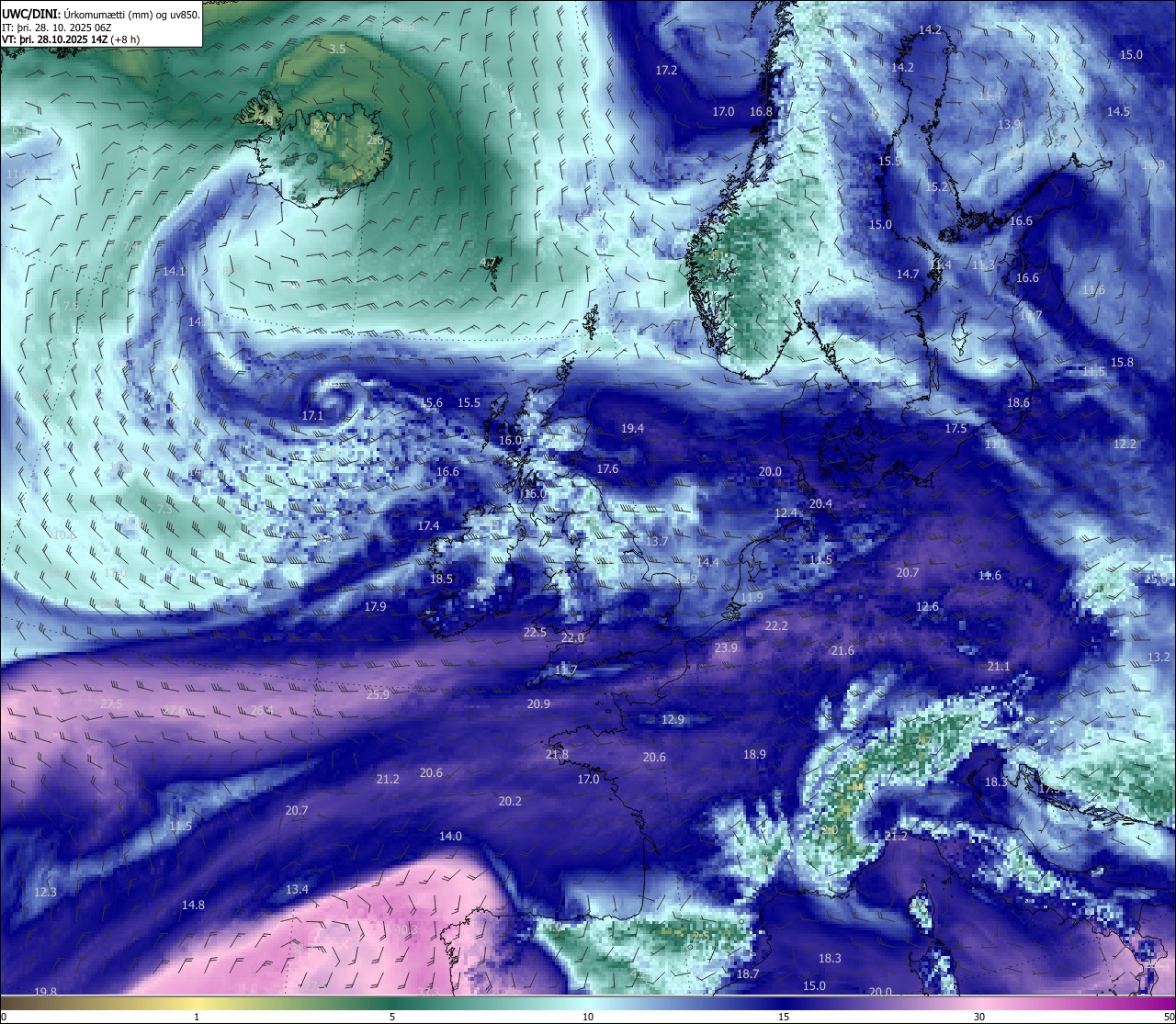
Task: Select the 23.9 value label
Action: pos(726,647)
